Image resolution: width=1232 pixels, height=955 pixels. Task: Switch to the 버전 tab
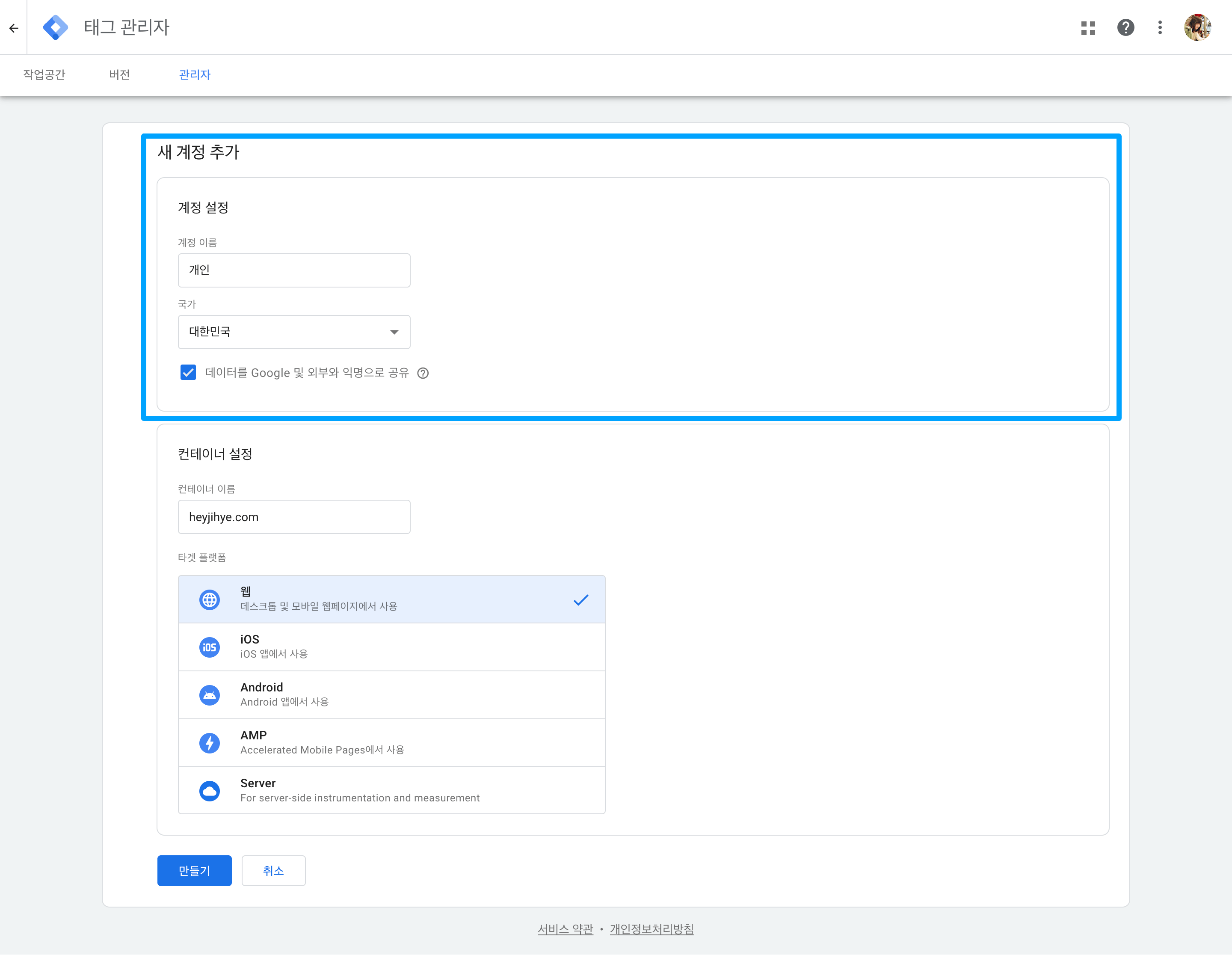click(120, 74)
